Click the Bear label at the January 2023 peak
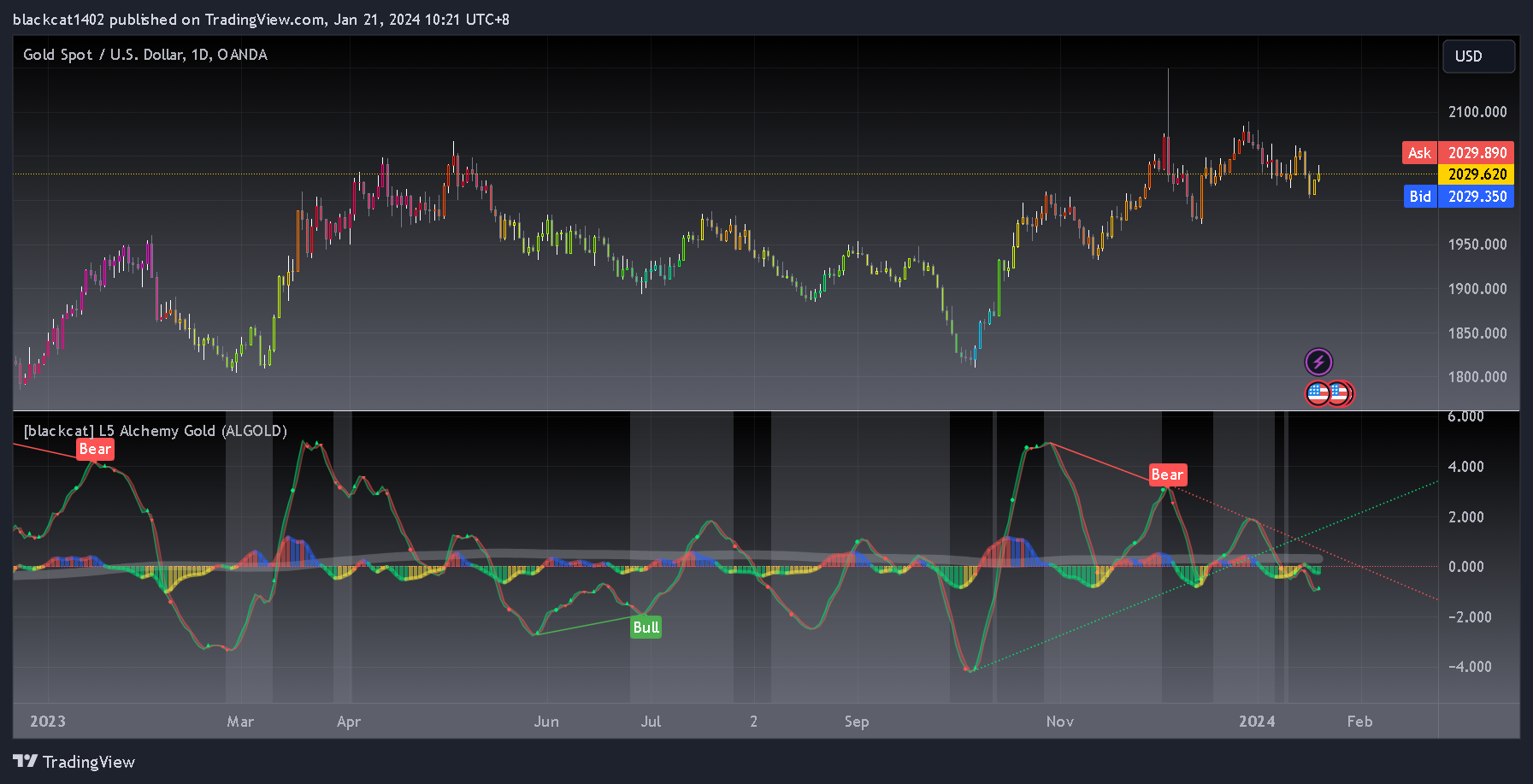The image size is (1533, 784). click(95, 449)
